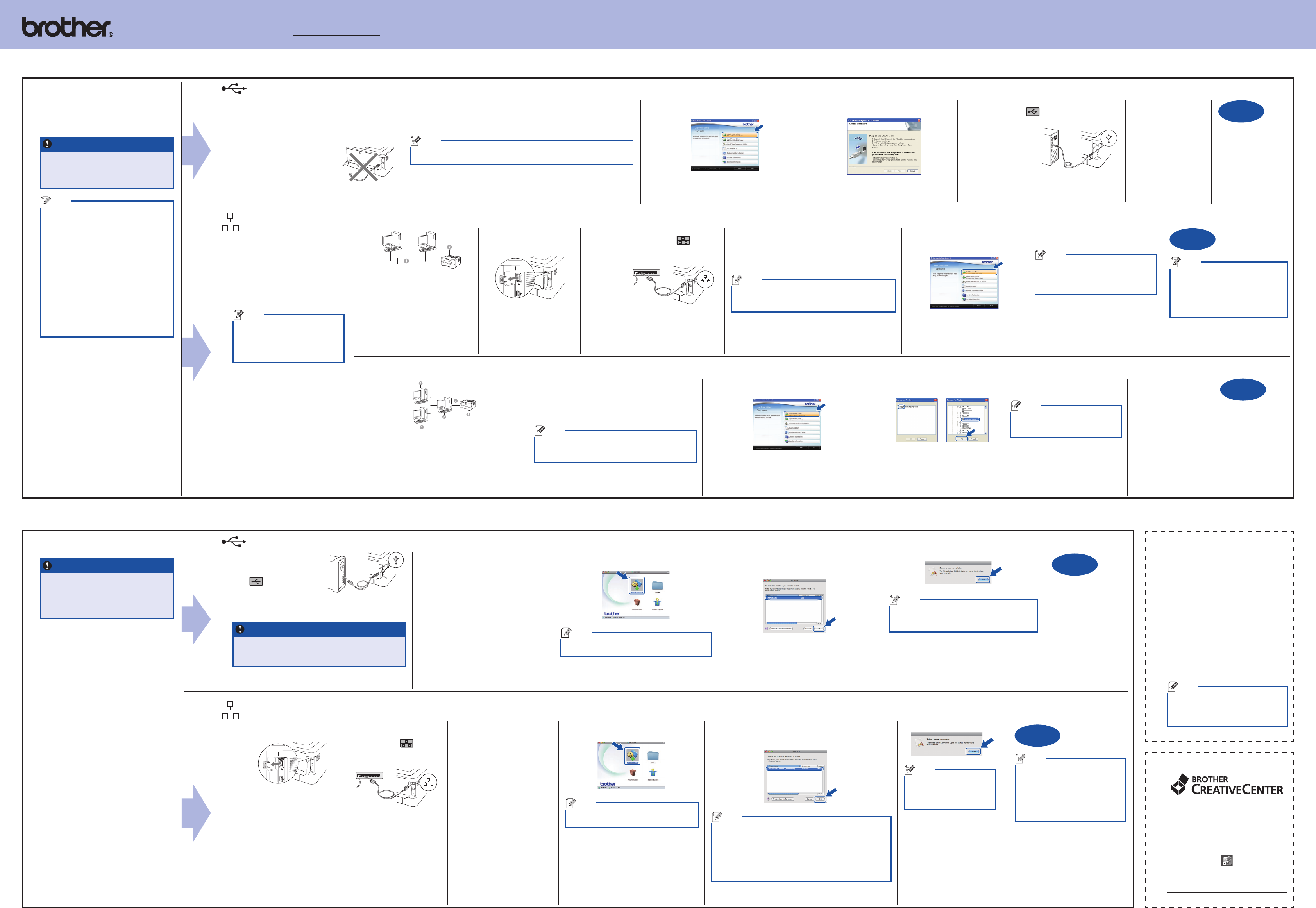Click the Utilities folder in Mac USB window
The width and height of the screenshot is (1316, 908).
click(657, 585)
